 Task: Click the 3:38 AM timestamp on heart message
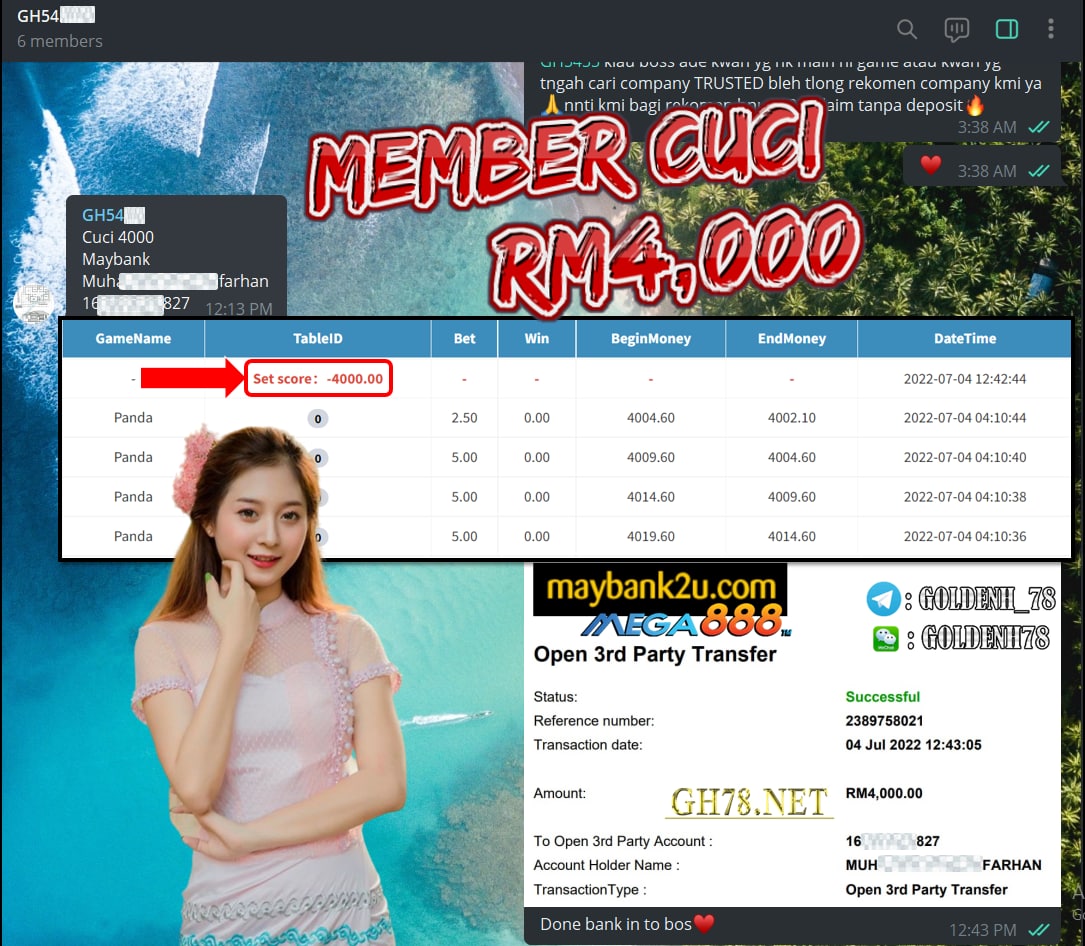click(x=987, y=171)
